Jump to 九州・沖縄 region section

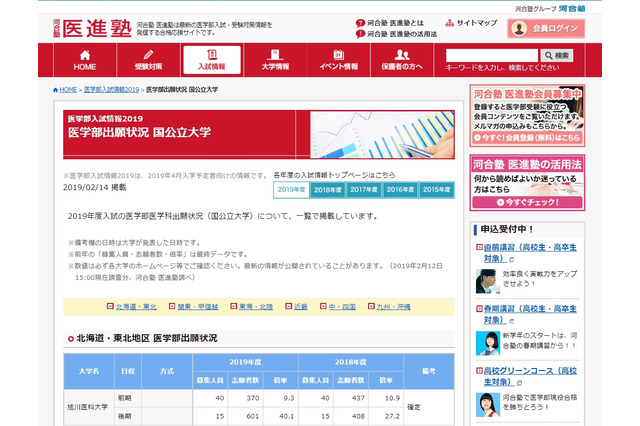393,306
